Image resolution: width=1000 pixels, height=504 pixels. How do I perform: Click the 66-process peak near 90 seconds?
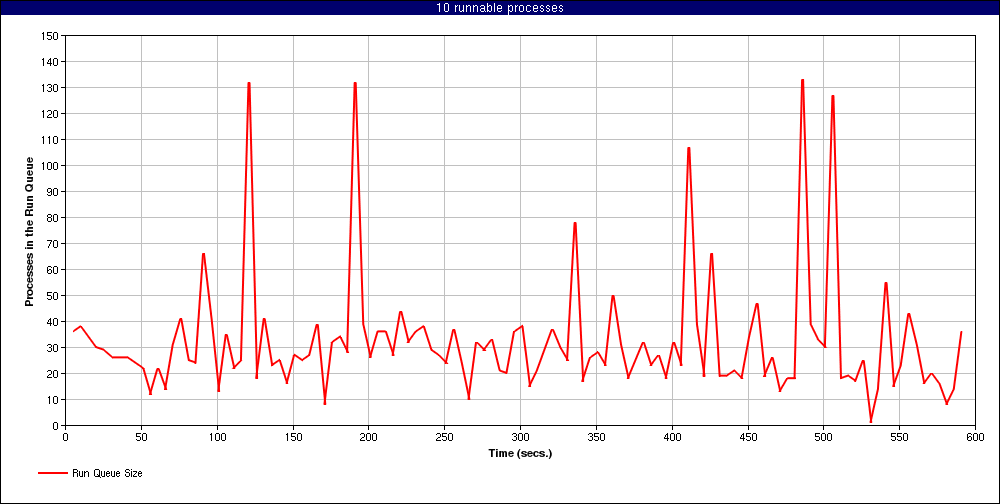203,254
